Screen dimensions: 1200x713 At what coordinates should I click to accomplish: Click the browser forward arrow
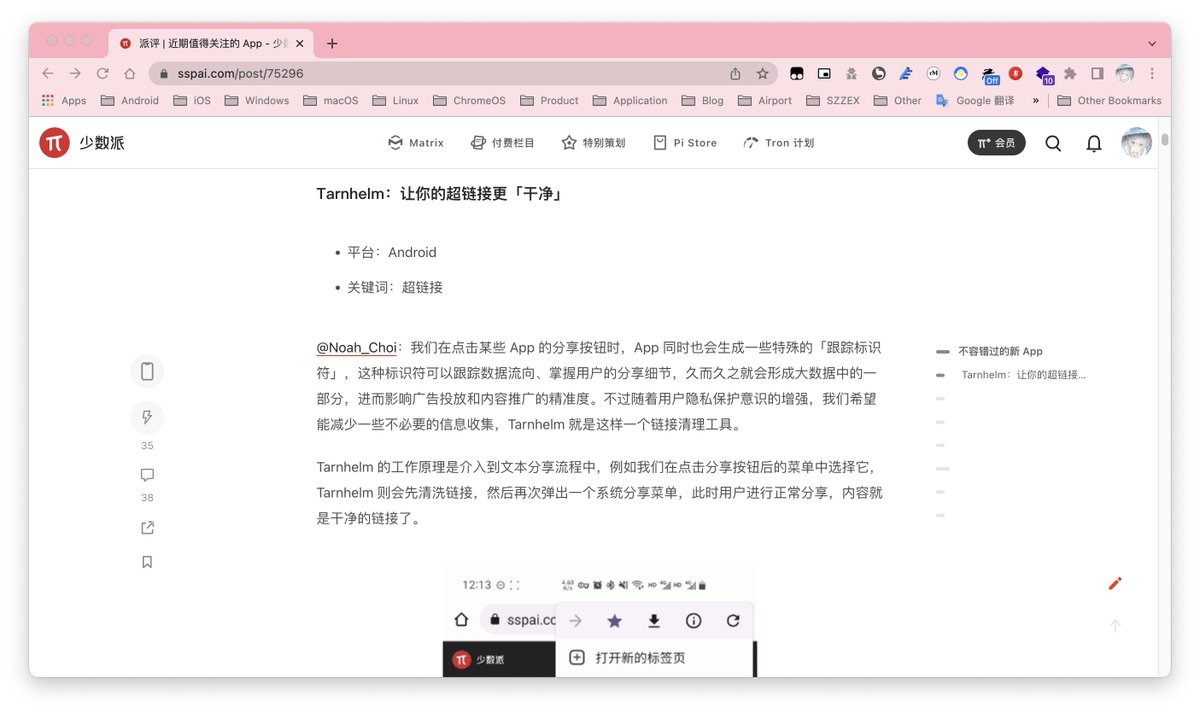(75, 73)
